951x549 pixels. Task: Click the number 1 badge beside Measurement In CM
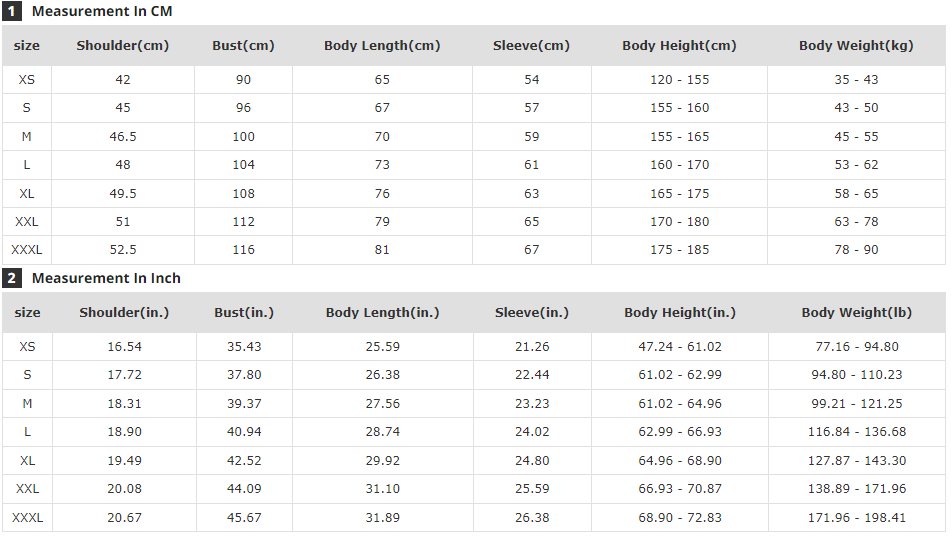pyautogui.click(x=12, y=11)
